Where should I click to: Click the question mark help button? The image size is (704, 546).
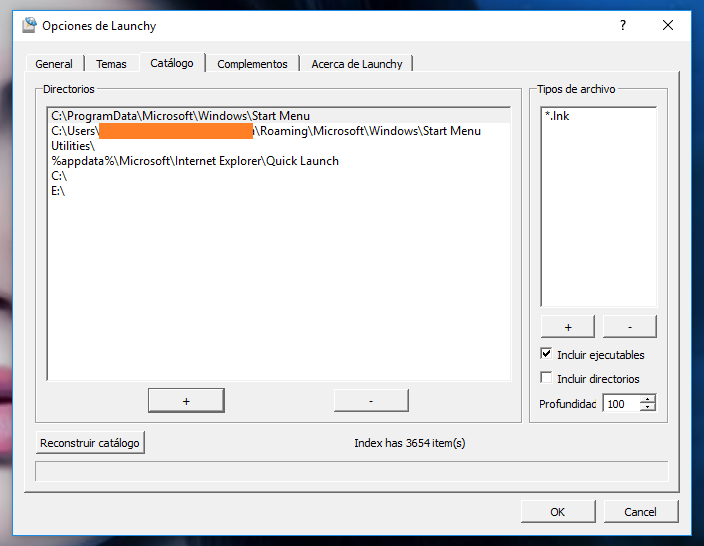[623, 25]
